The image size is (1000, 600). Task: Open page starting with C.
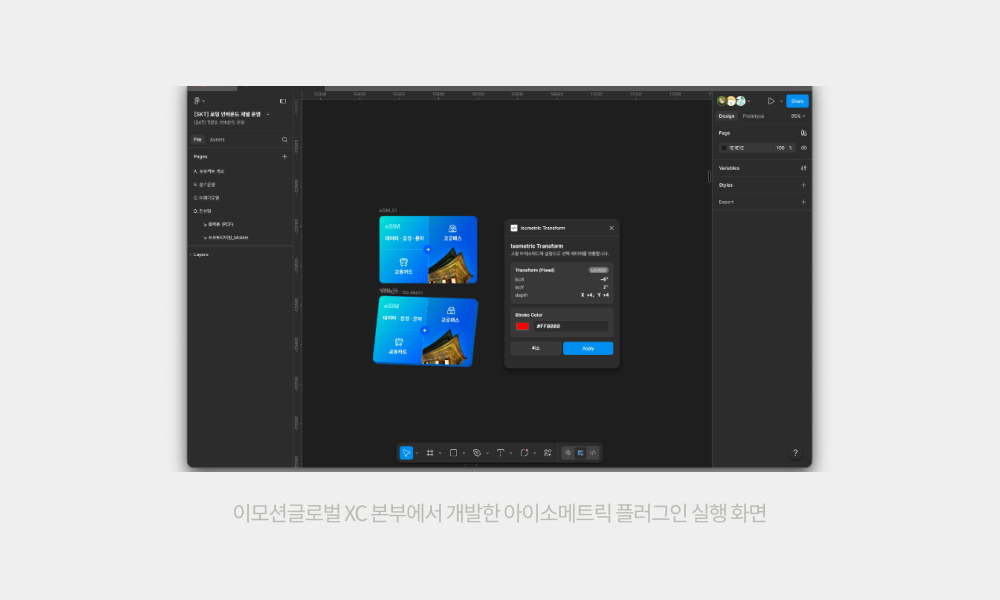[206, 198]
